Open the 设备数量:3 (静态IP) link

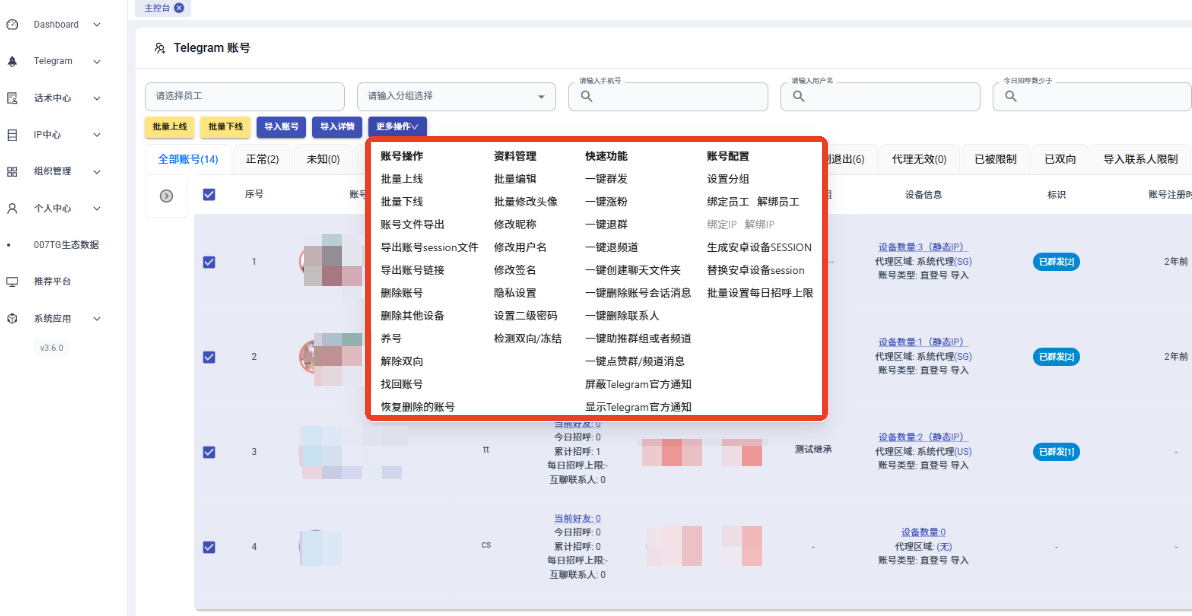click(x=923, y=247)
